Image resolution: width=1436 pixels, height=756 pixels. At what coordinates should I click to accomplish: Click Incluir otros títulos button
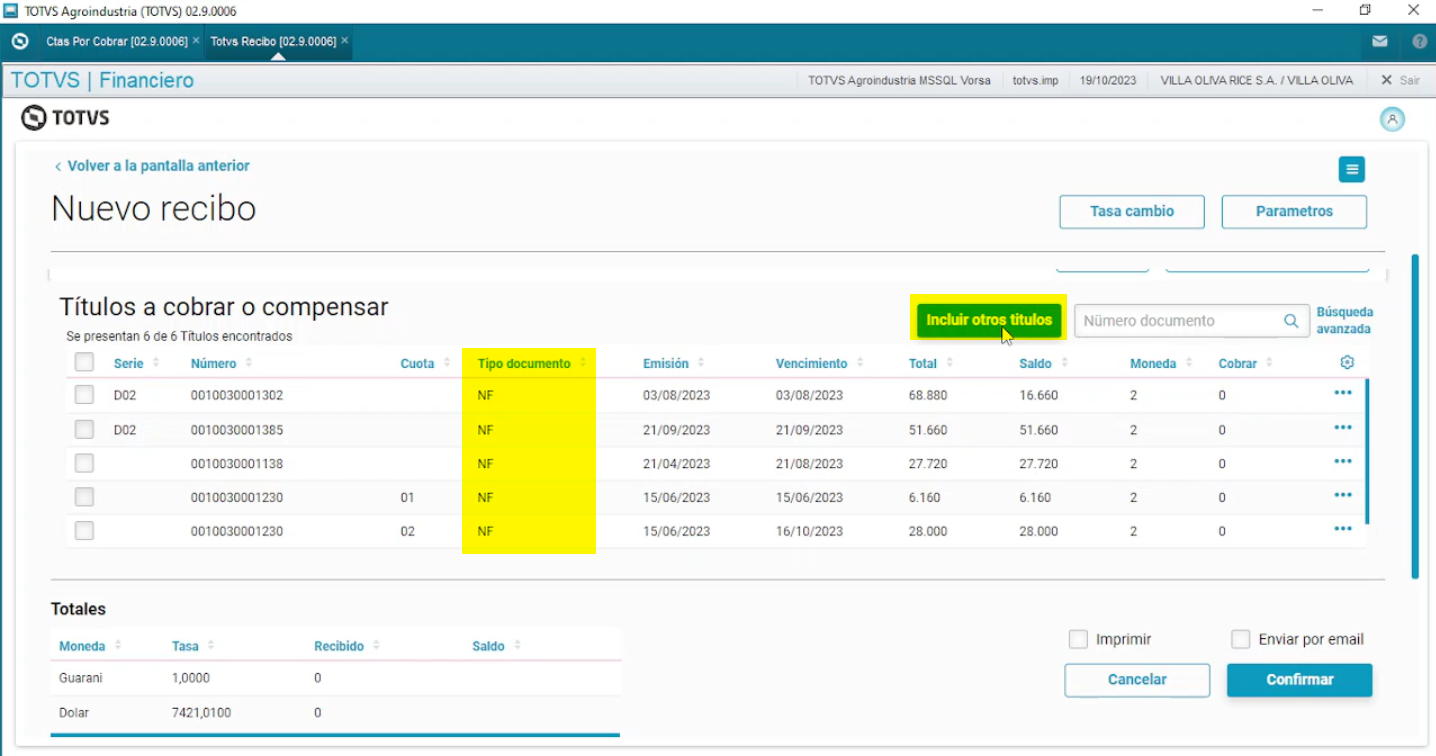[989, 320]
